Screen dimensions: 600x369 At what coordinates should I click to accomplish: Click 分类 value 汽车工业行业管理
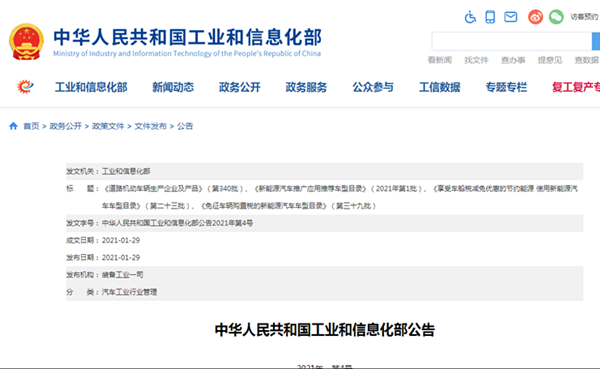coord(129,292)
